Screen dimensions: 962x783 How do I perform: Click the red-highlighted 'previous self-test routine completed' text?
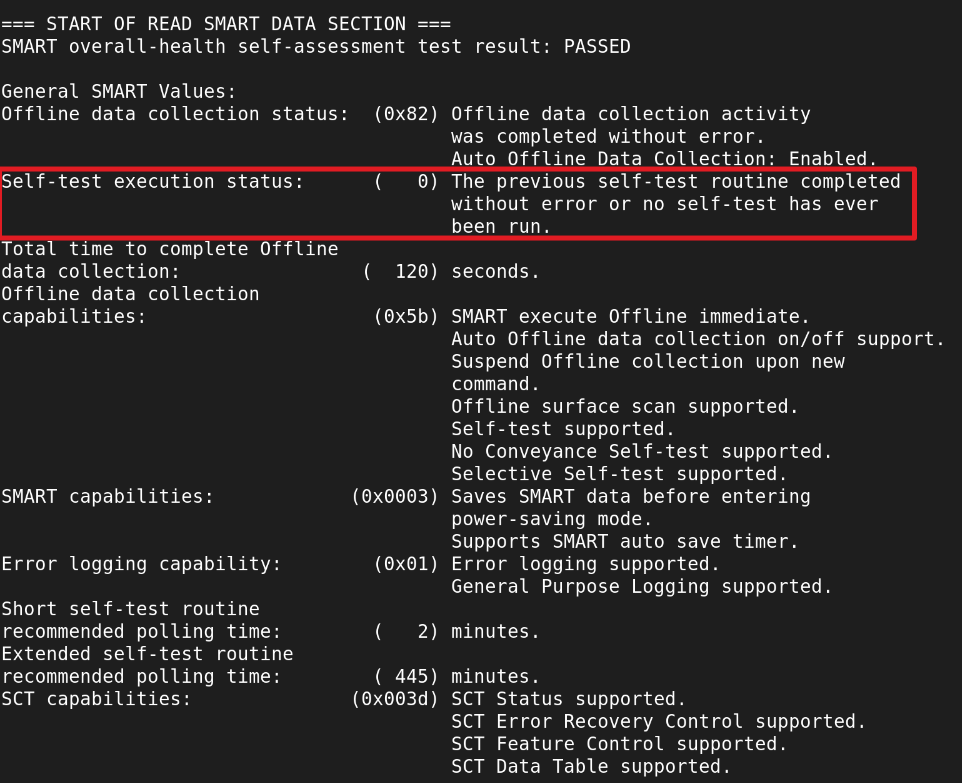click(x=675, y=181)
